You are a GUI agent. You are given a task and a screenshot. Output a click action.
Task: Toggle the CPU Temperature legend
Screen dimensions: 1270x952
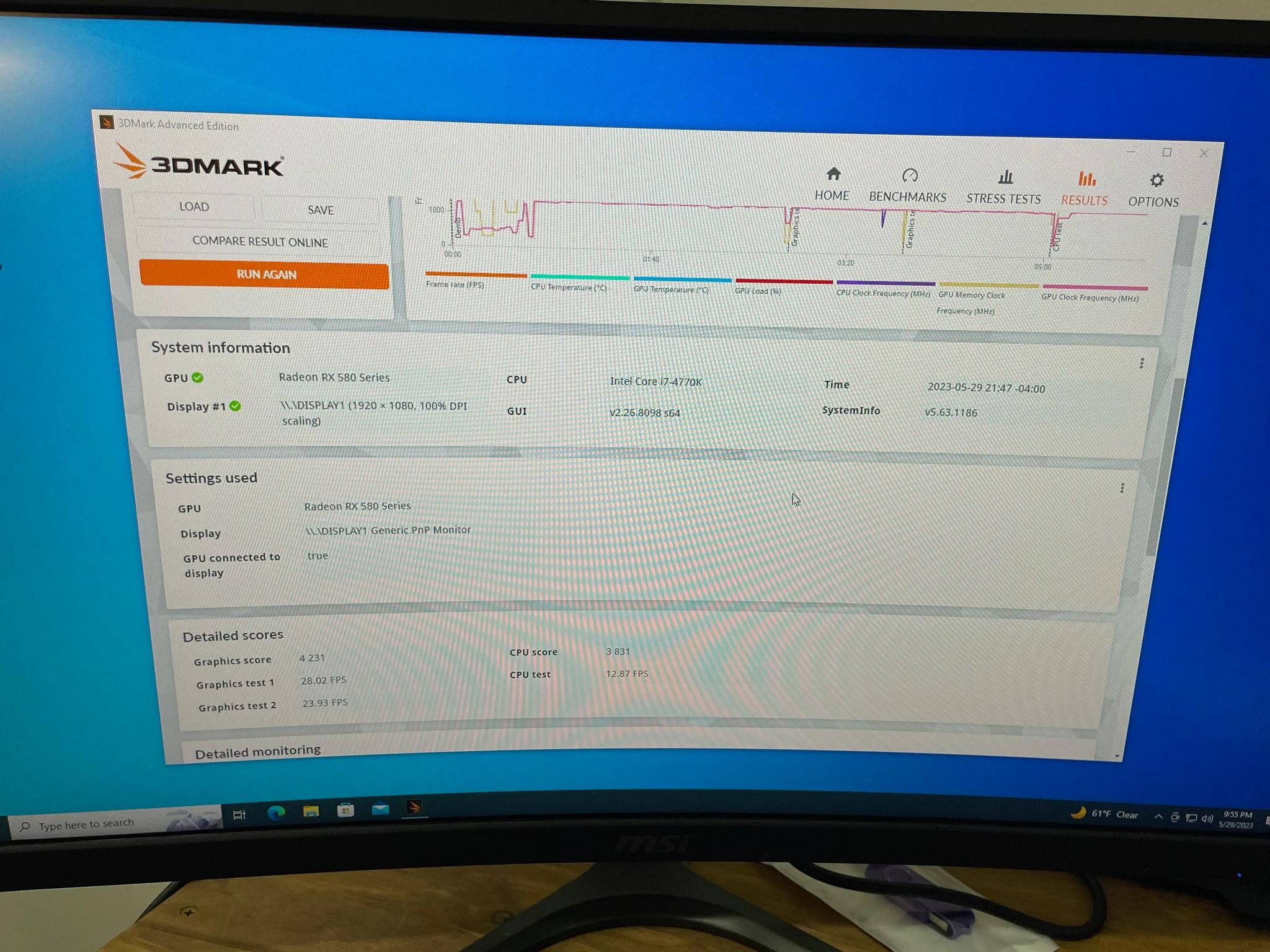tap(579, 283)
